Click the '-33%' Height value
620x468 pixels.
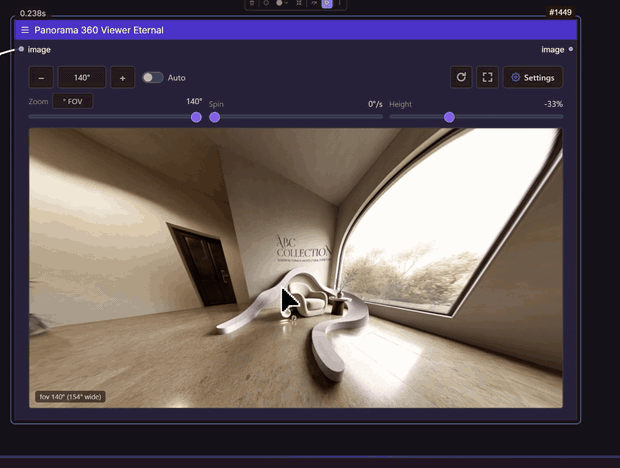553,104
